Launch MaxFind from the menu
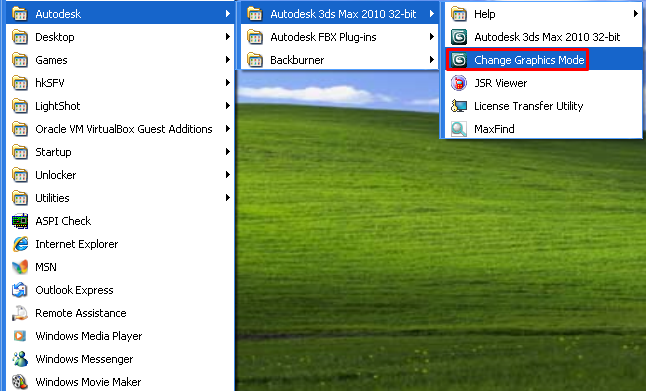 (x=543, y=129)
